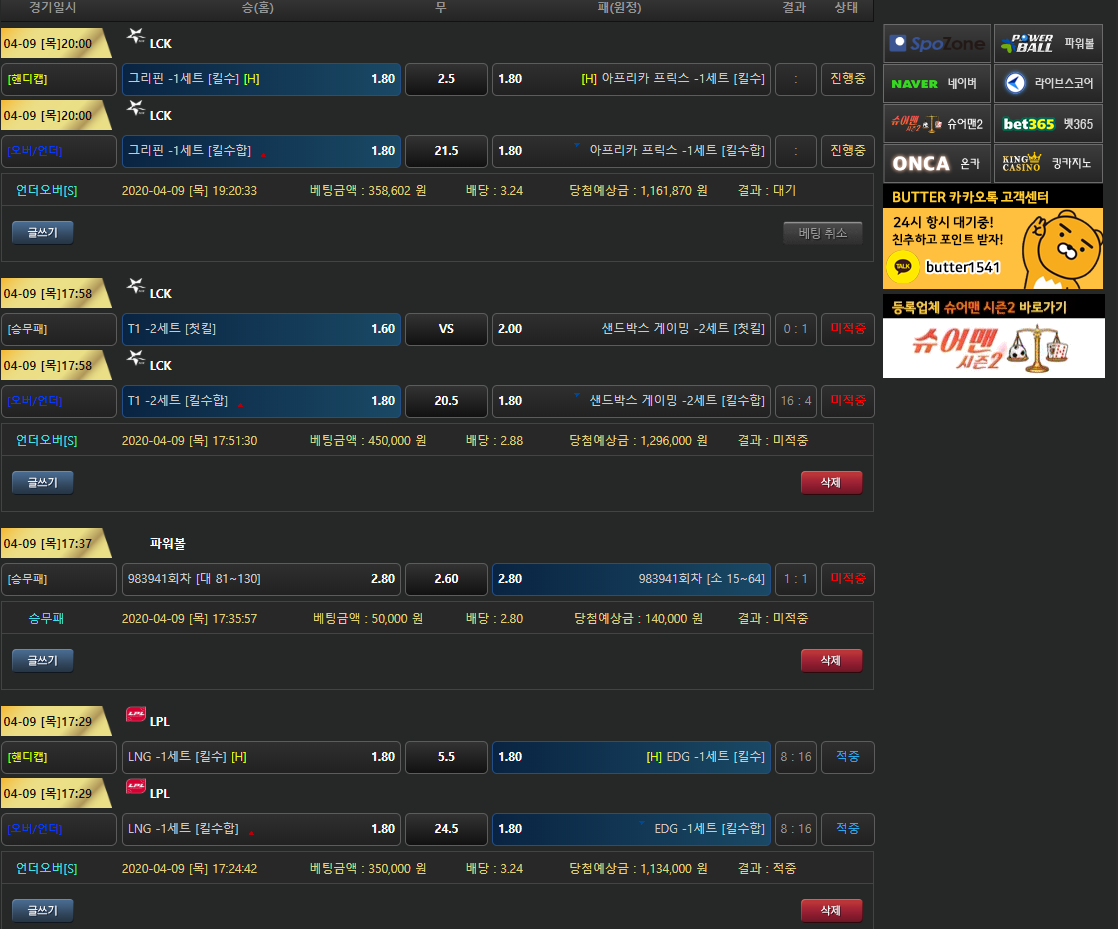Delete the 450,000 원 bet with 삭제
Screen dimensions: 1118x929
831,483
